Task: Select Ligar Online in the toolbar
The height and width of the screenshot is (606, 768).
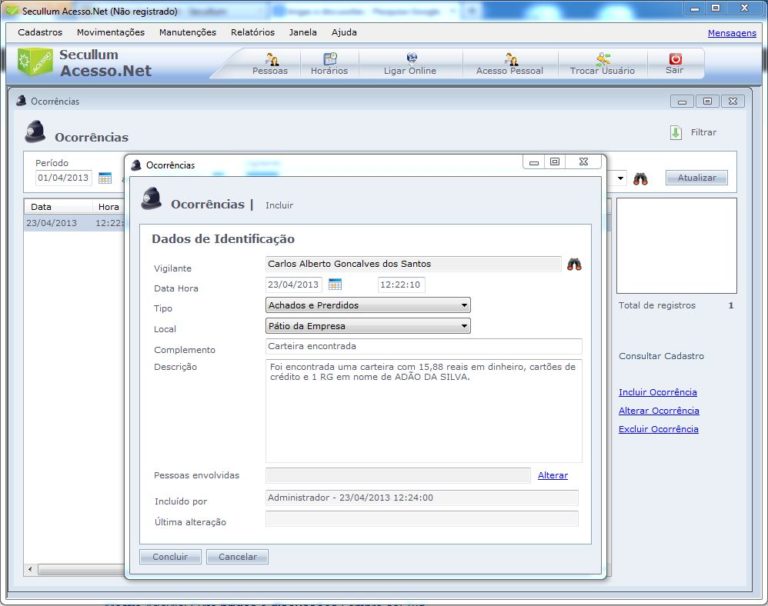Action: 410,64
